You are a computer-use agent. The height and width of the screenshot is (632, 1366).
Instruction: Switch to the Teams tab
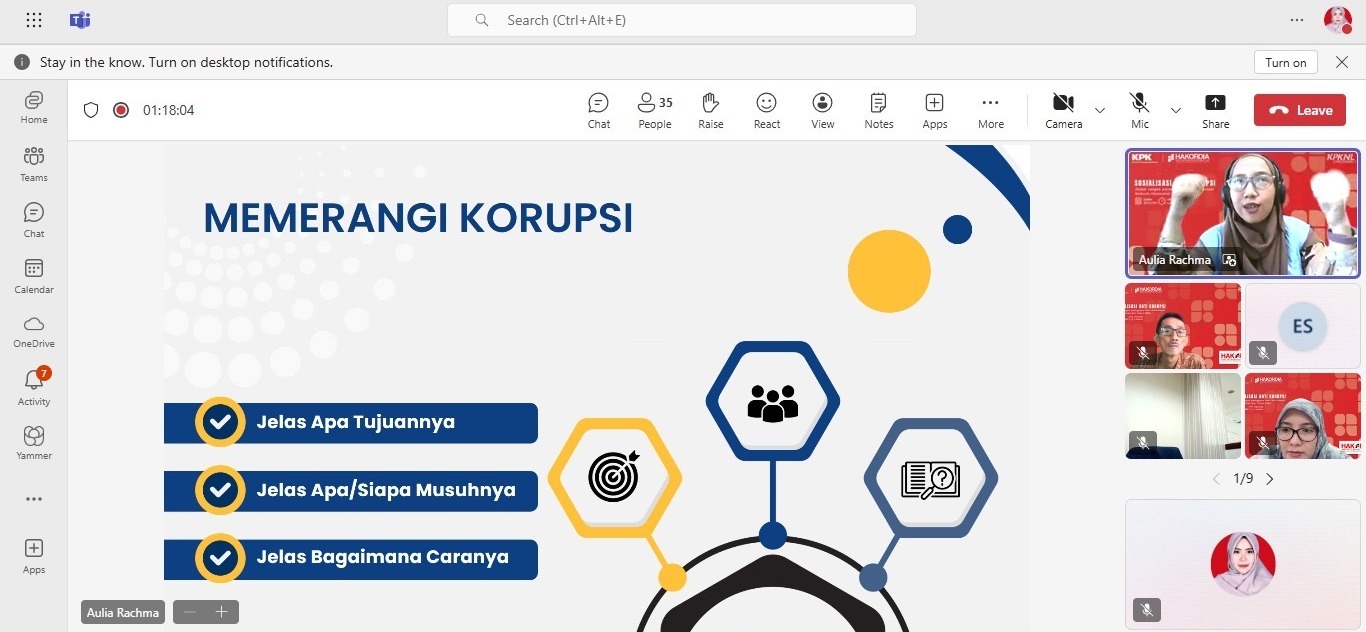pyautogui.click(x=34, y=163)
